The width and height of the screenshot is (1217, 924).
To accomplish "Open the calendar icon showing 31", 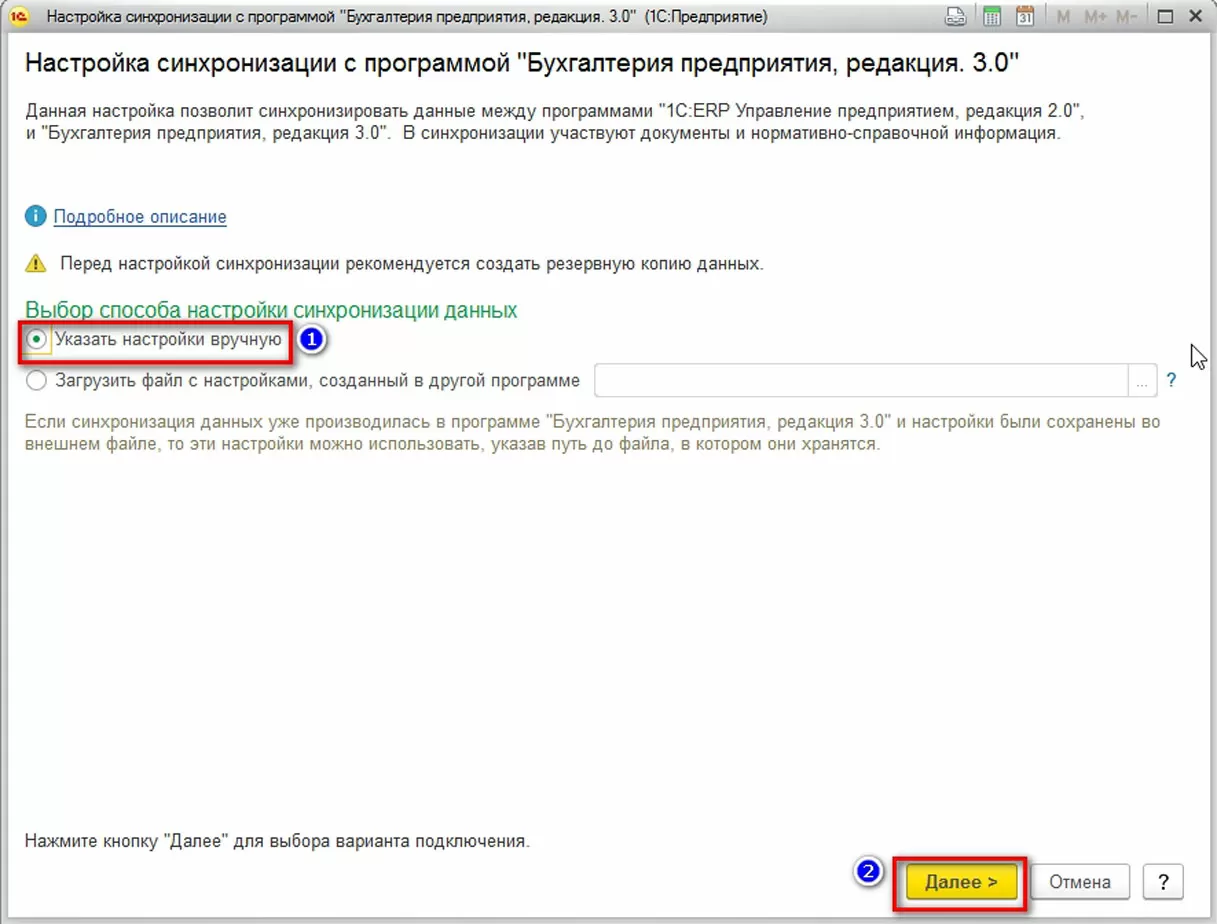I will (1025, 16).
